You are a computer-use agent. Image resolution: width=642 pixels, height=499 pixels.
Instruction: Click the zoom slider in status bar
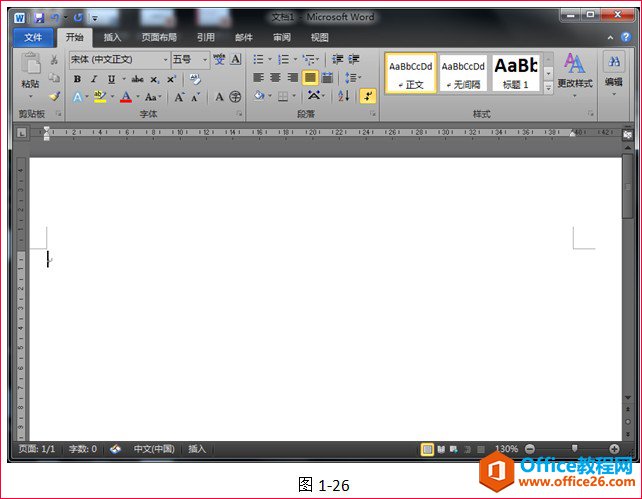tap(573, 450)
